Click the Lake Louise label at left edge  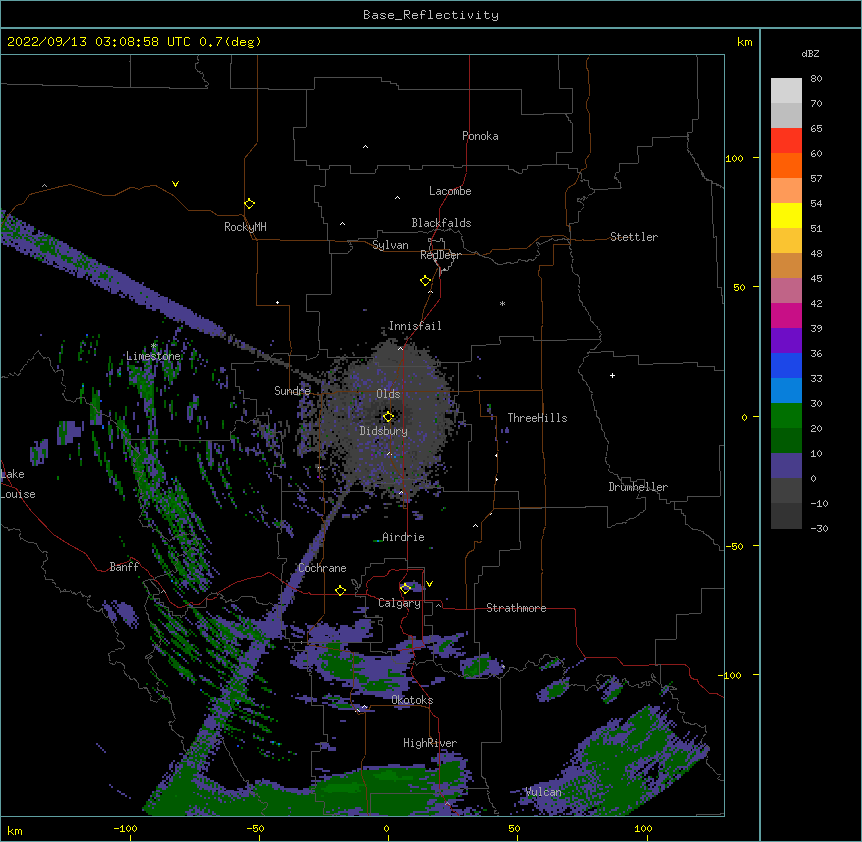tap(18, 484)
